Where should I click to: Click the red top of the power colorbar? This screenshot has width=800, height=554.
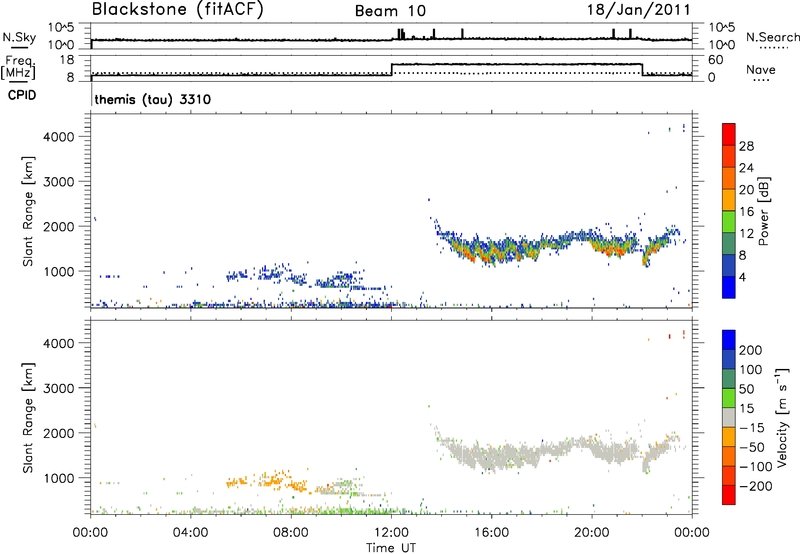729,134
